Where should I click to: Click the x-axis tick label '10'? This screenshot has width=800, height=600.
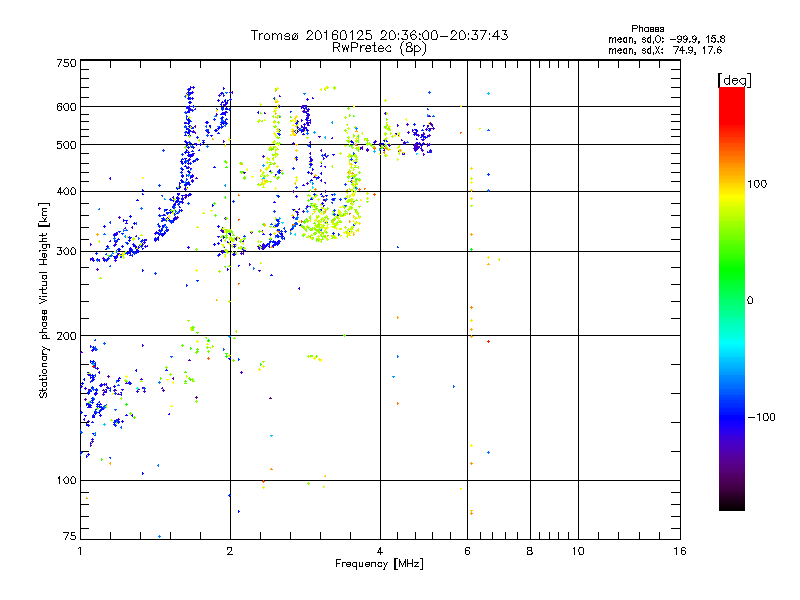578,551
